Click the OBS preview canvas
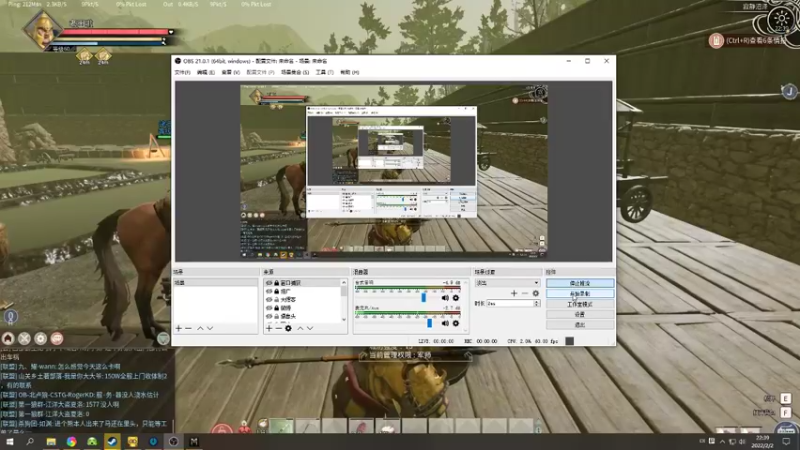The height and width of the screenshot is (450, 800). [393, 171]
